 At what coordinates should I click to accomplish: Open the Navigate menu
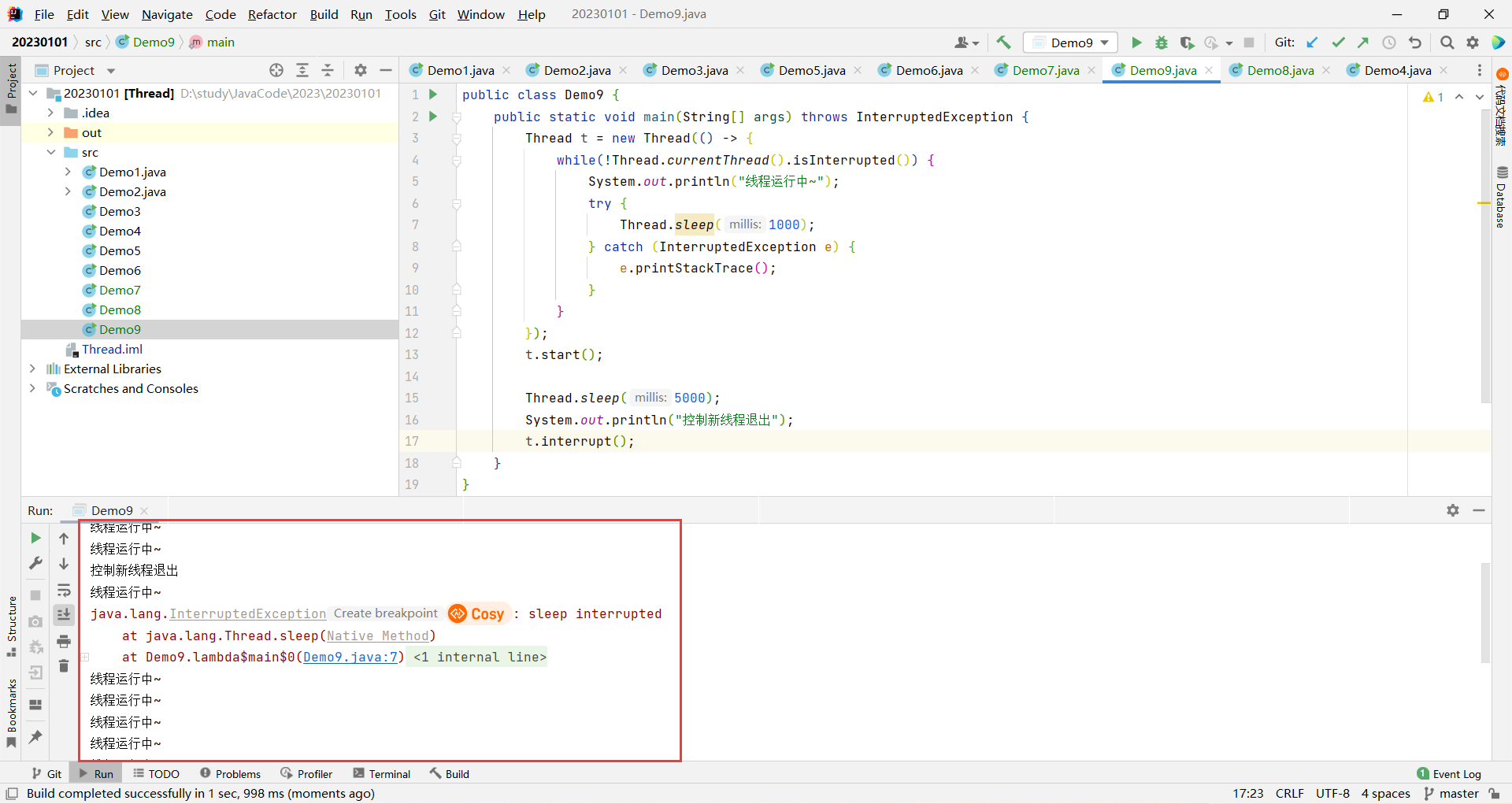pos(167,14)
